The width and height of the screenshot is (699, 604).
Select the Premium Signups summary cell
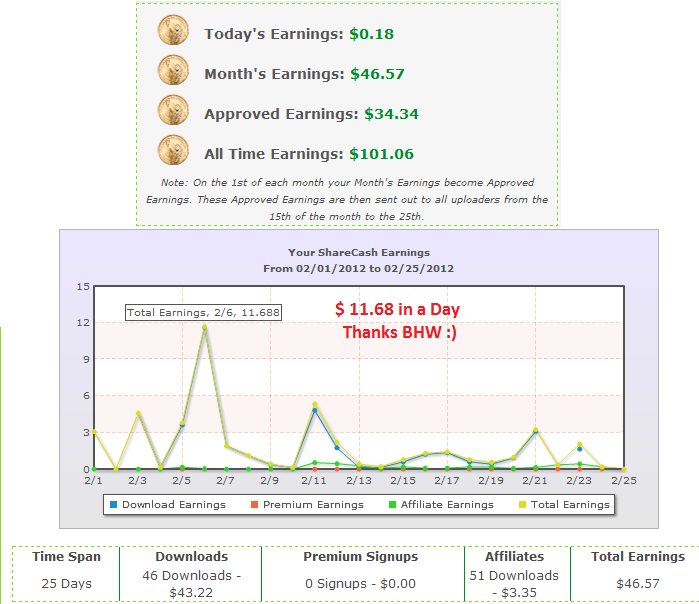362,574
